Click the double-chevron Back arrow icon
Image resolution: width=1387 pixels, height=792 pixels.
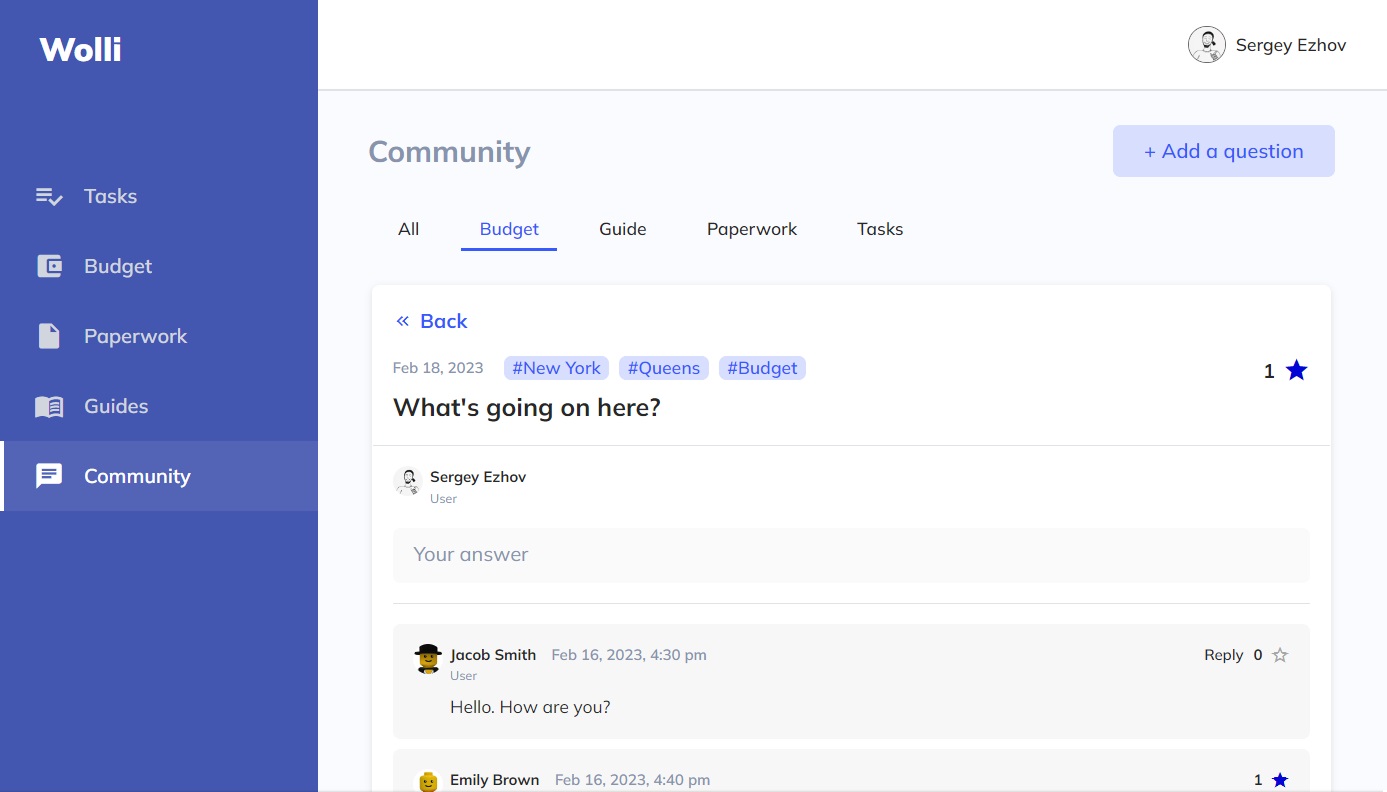(403, 321)
